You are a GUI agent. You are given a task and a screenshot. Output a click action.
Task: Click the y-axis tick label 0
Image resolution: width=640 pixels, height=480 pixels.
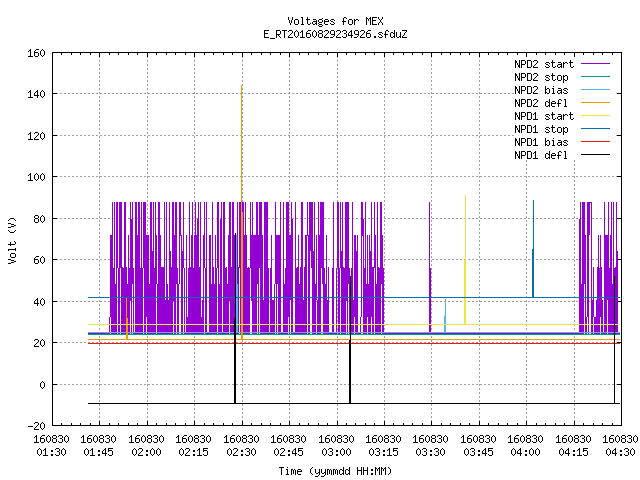(42, 384)
